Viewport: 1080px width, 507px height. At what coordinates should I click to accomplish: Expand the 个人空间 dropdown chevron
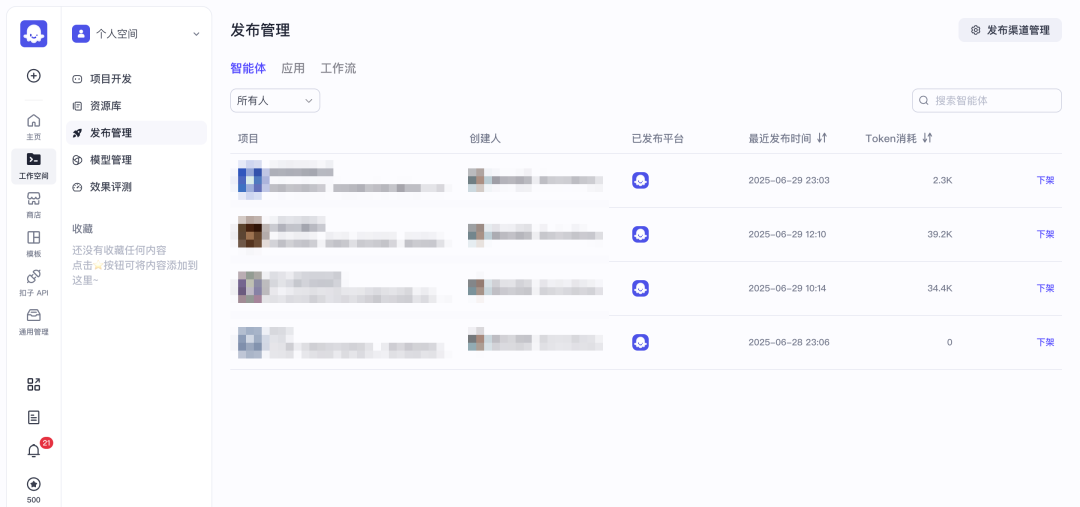click(196, 34)
